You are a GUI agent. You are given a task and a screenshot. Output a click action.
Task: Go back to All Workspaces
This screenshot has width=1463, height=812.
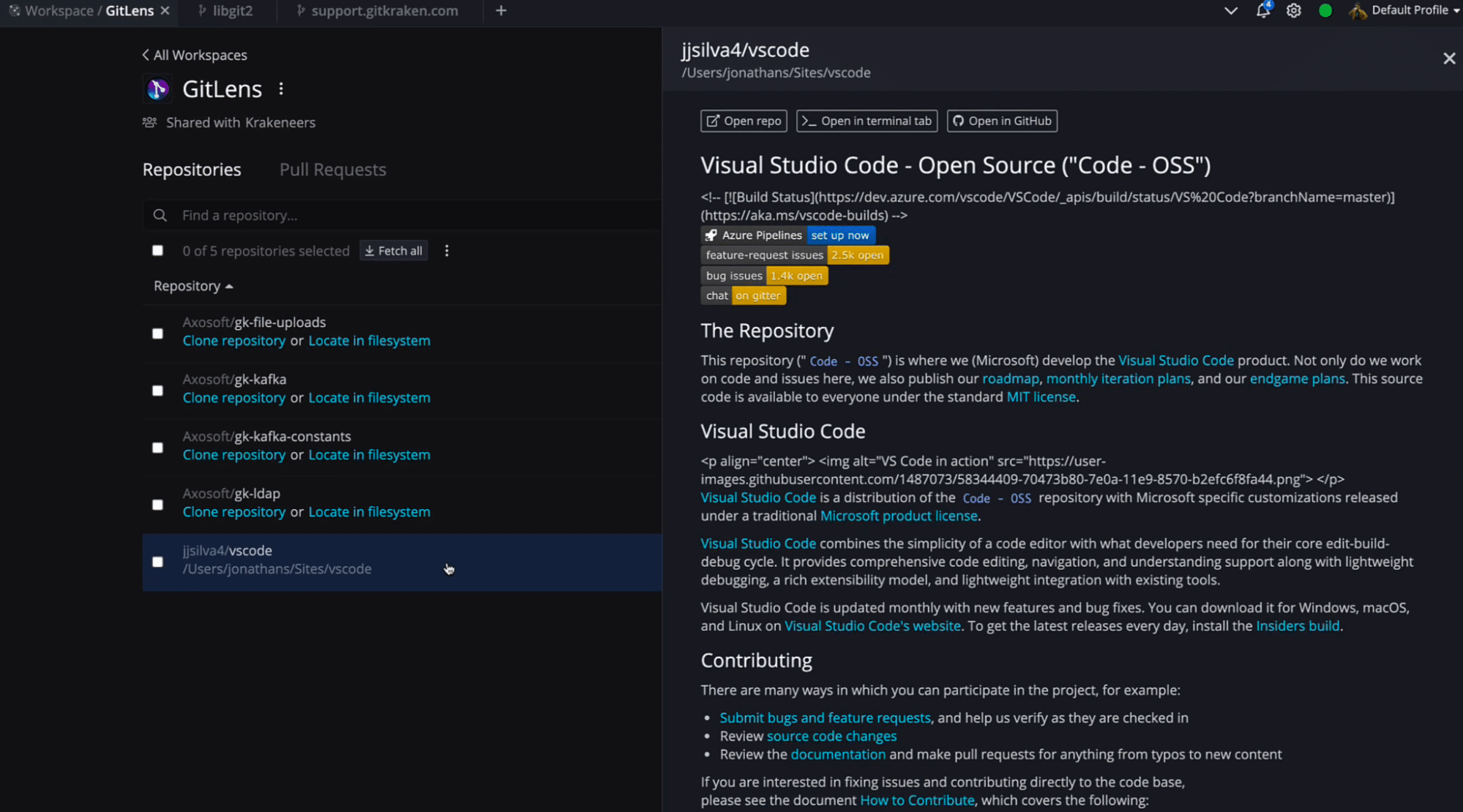(195, 56)
